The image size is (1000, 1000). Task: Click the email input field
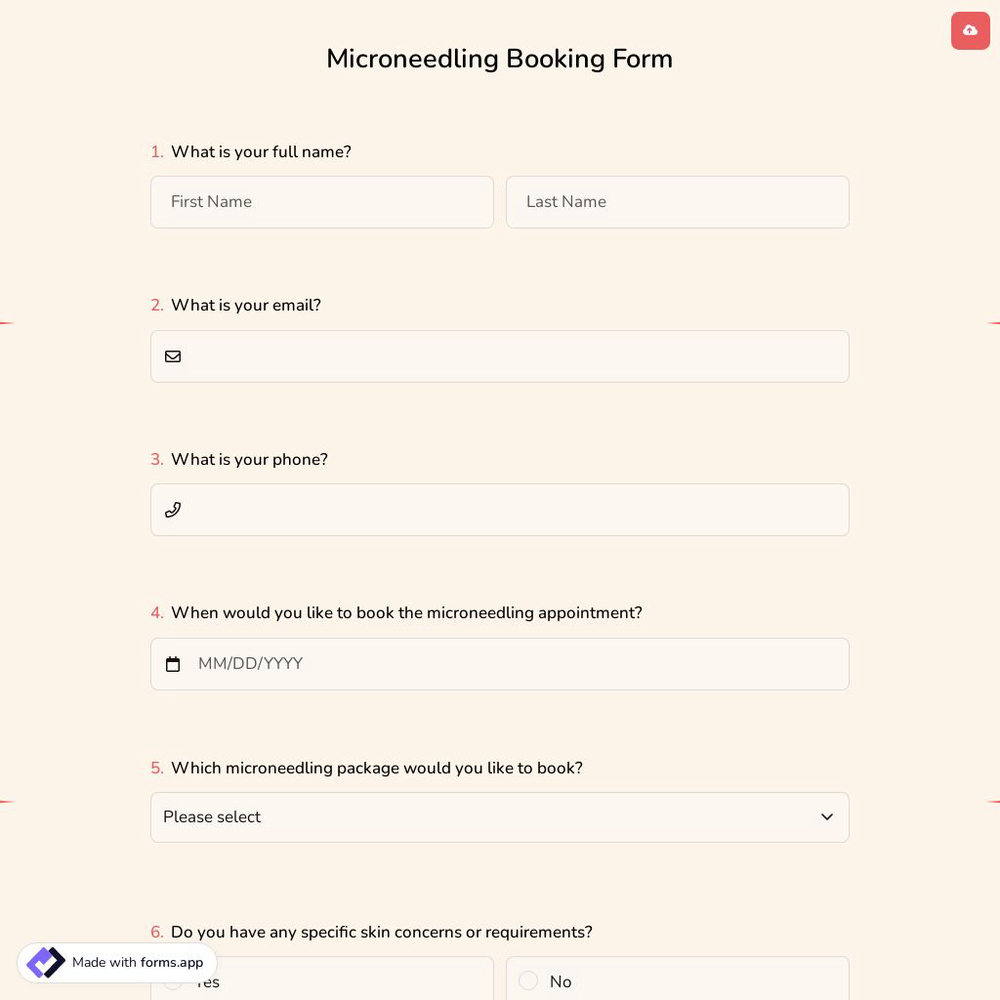pyautogui.click(x=500, y=356)
